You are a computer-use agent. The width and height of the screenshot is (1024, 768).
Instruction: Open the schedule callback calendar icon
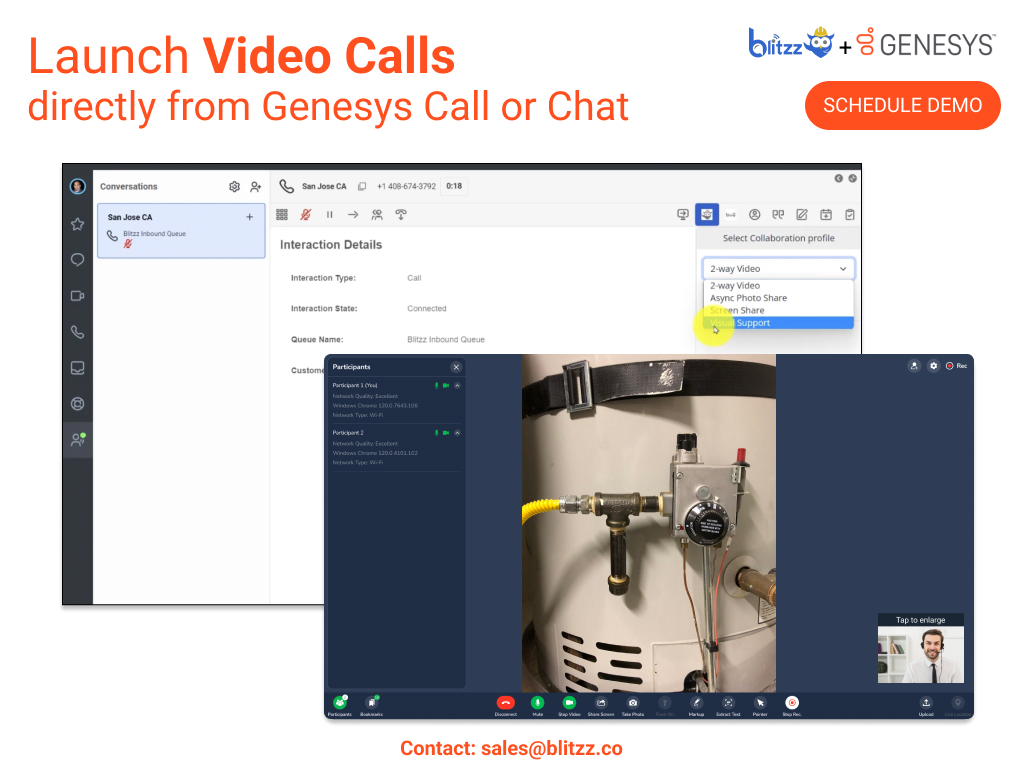point(826,215)
